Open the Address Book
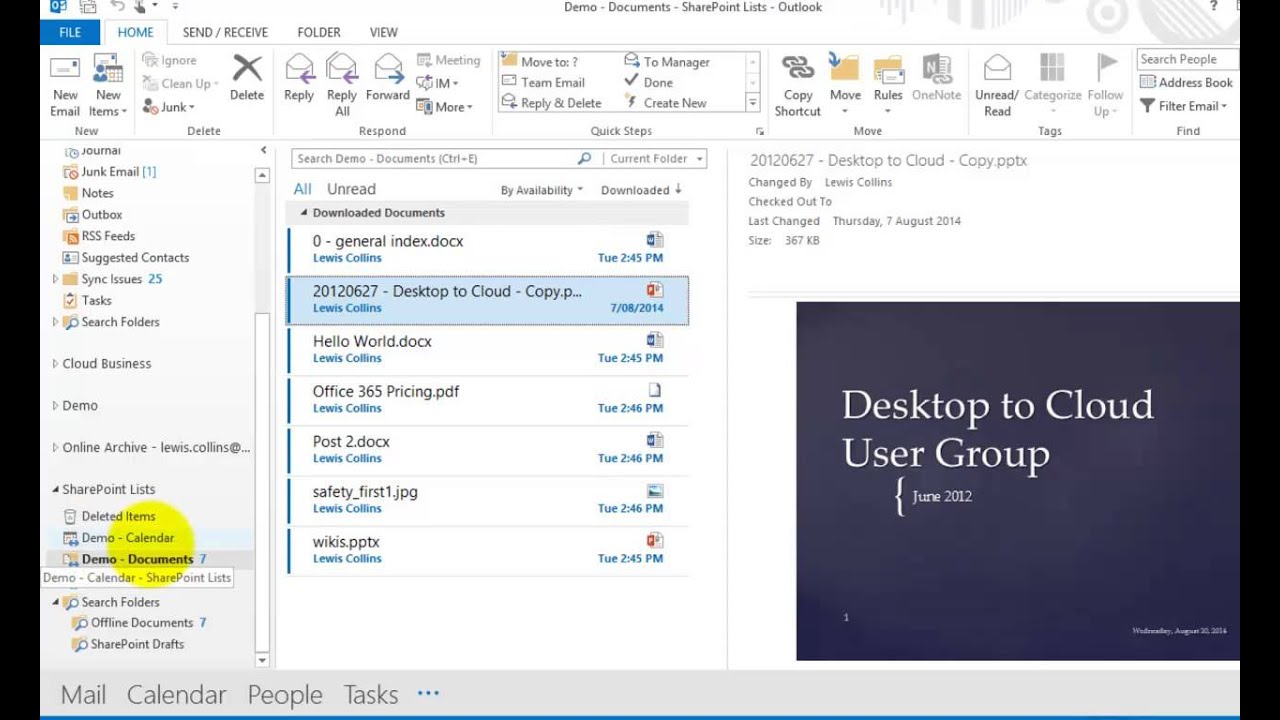 (1187, 82)
